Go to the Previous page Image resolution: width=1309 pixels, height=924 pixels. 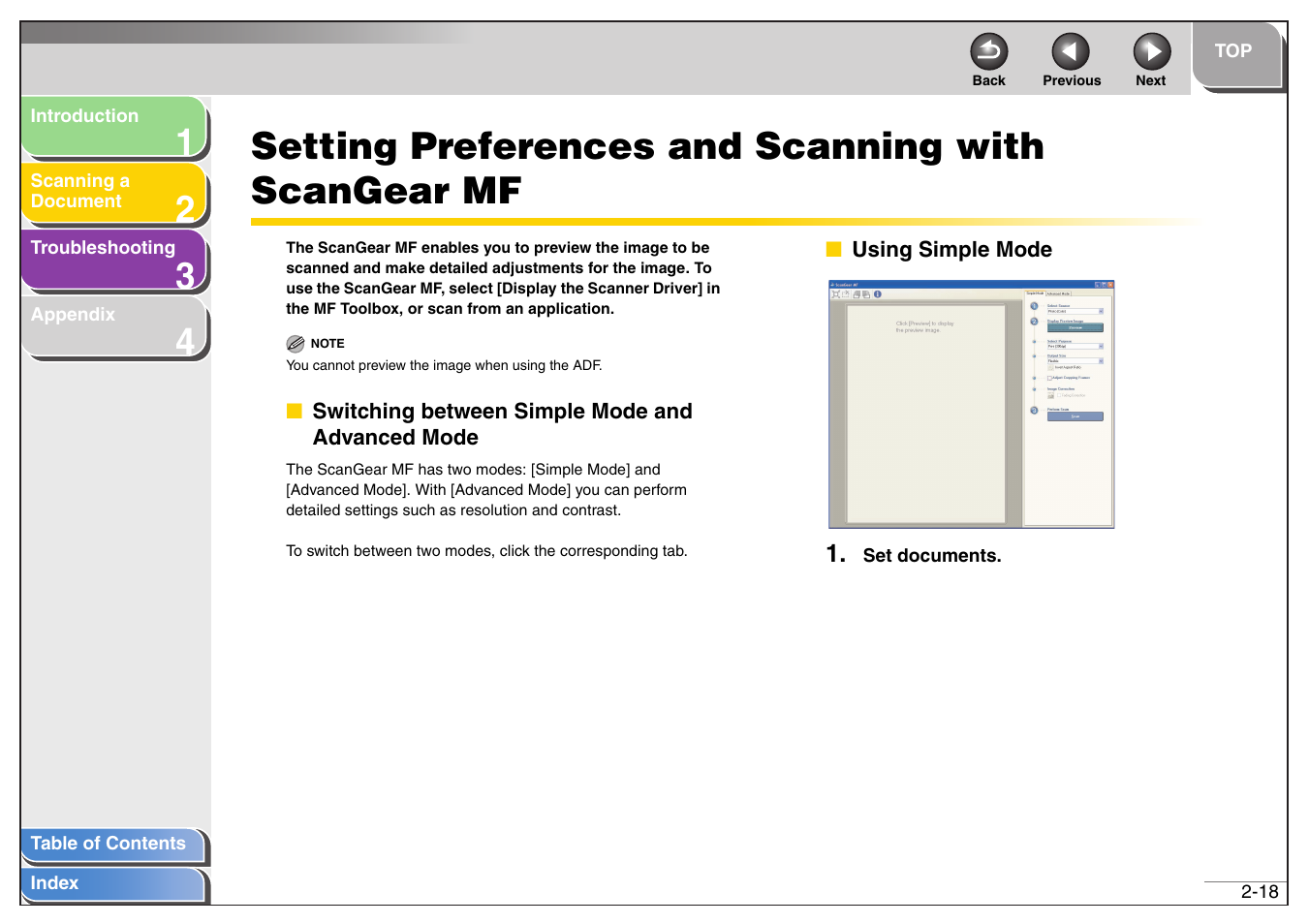(1071, 51)
